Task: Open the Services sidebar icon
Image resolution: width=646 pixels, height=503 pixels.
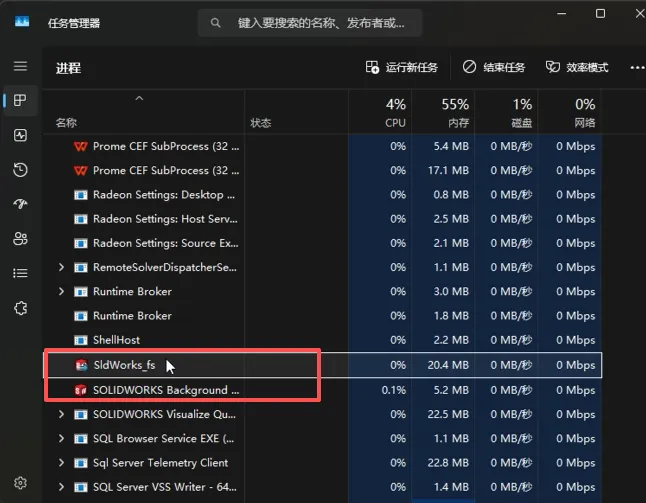Action: pos(20,308)
